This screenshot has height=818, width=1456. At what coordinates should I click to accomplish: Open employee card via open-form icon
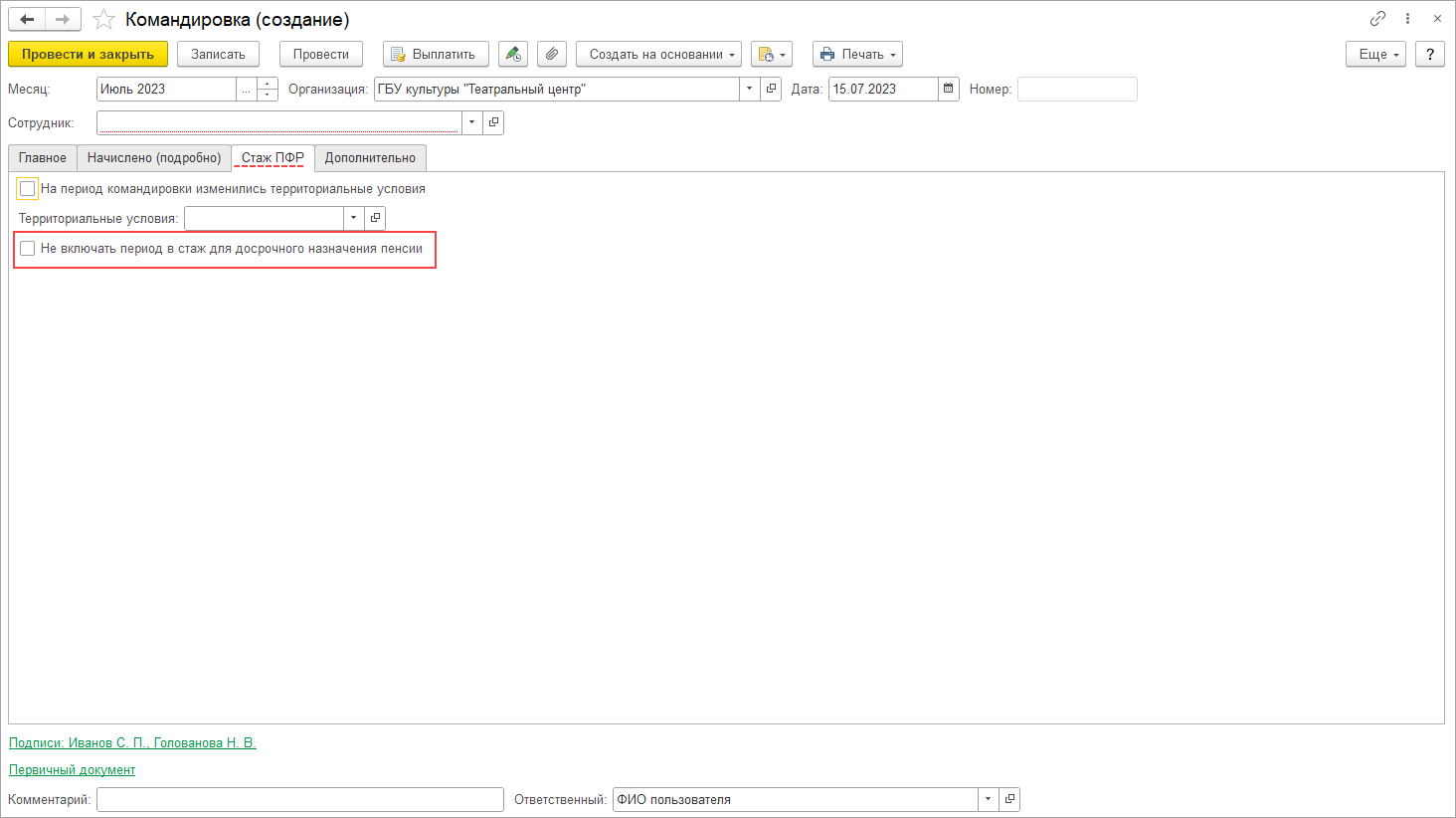tap(493, 122)
